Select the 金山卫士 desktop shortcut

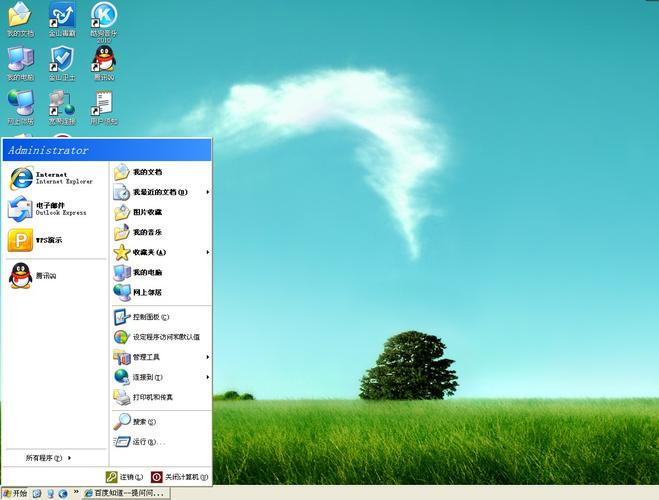[62, 62]
